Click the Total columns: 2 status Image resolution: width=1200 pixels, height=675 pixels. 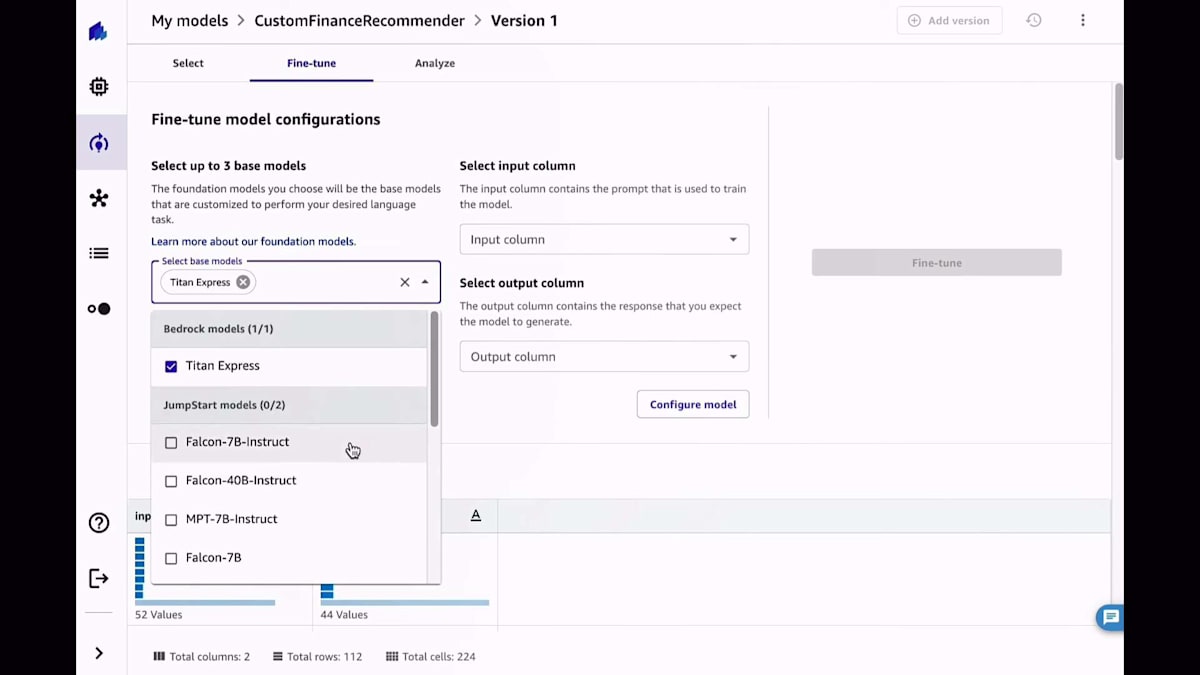click(x=202, y=657)
